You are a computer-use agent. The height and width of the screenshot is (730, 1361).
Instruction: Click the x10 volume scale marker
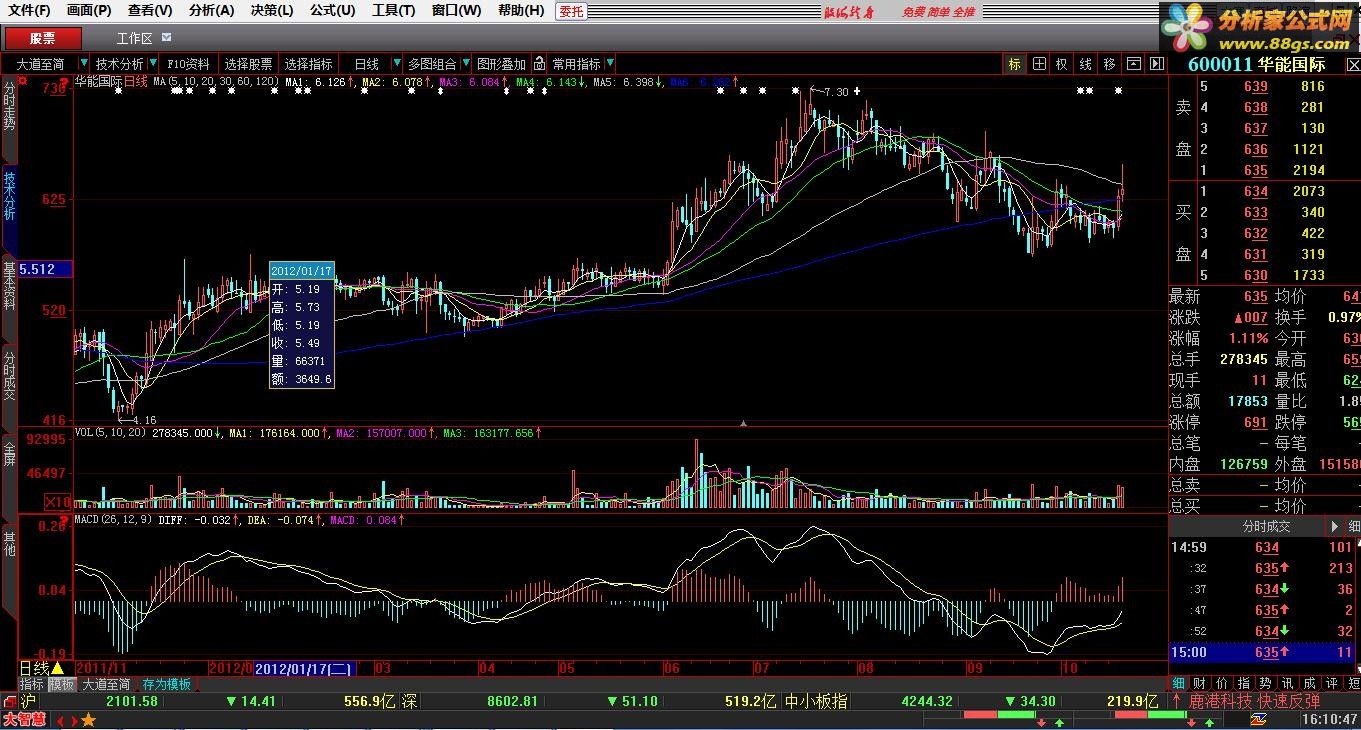pos(57,501)
